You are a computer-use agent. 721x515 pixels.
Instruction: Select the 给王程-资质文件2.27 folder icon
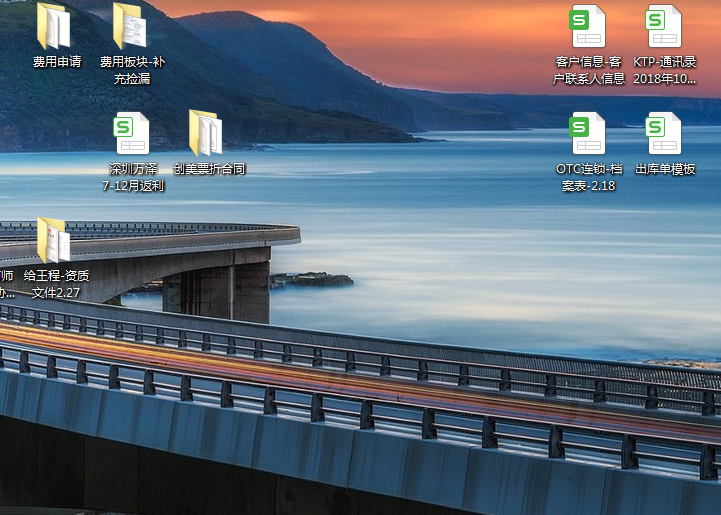54,241
